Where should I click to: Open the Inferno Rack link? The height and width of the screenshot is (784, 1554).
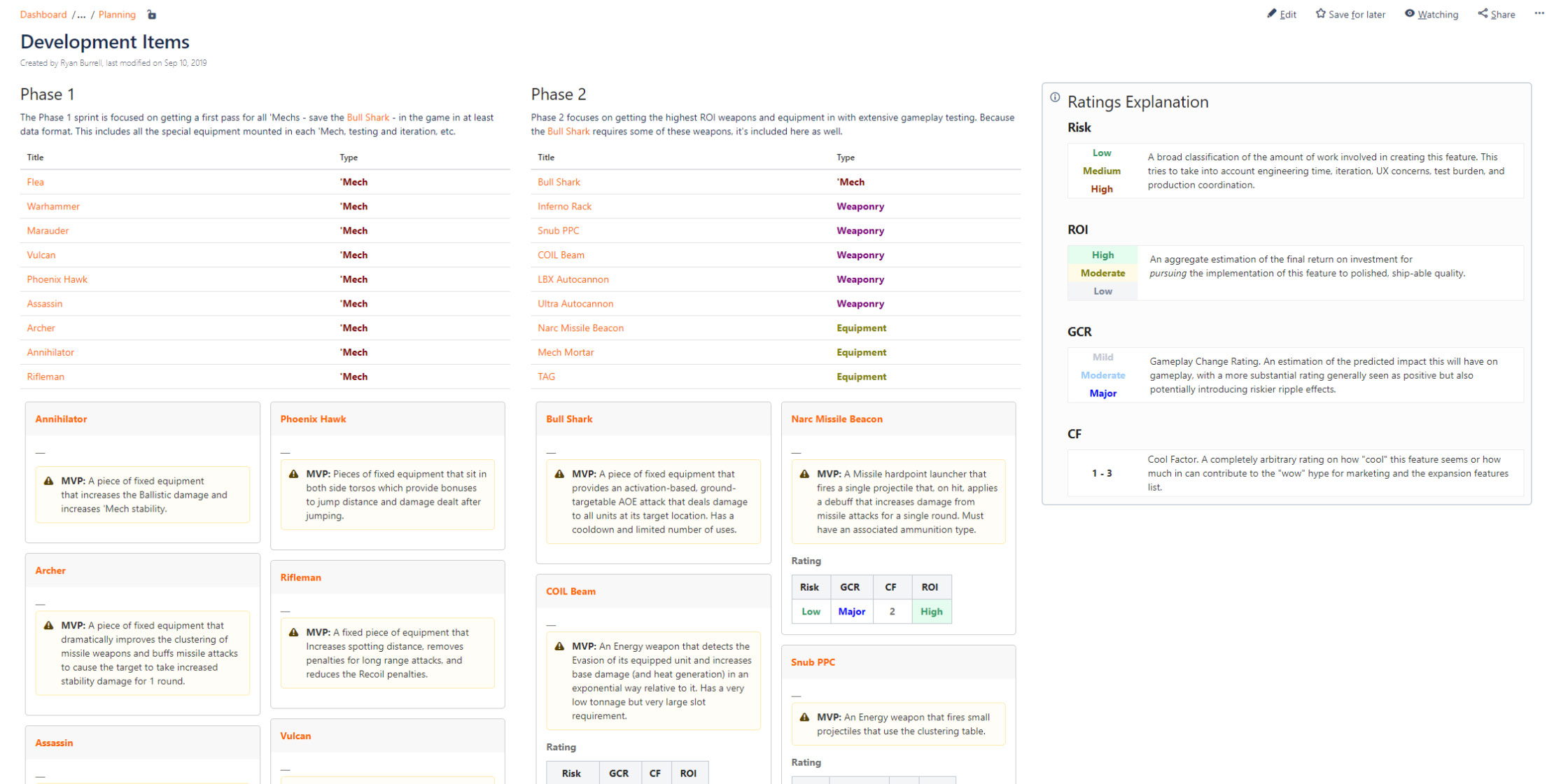tap(564, 206)
